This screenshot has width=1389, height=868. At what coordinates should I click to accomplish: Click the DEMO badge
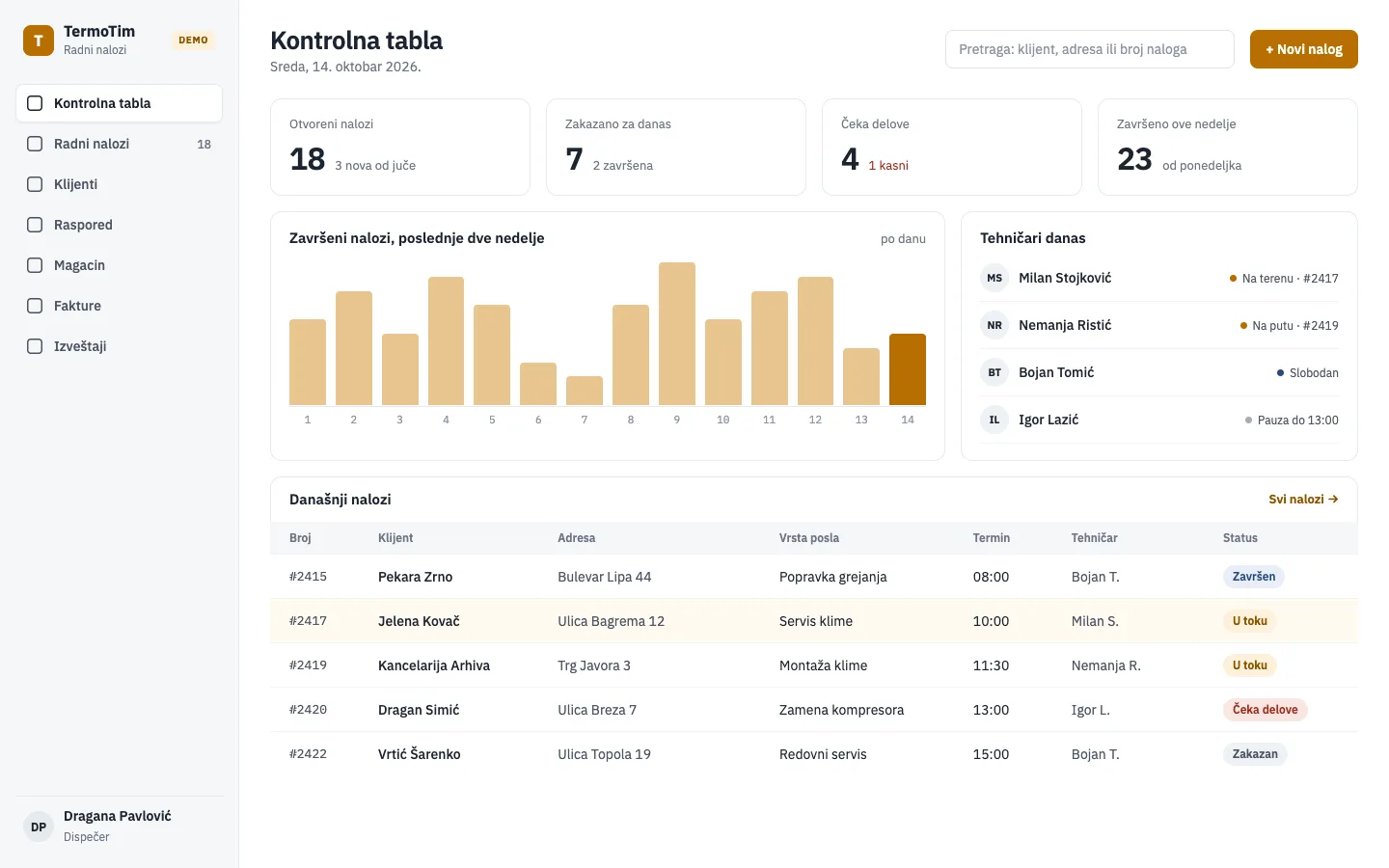pos(193,41)
